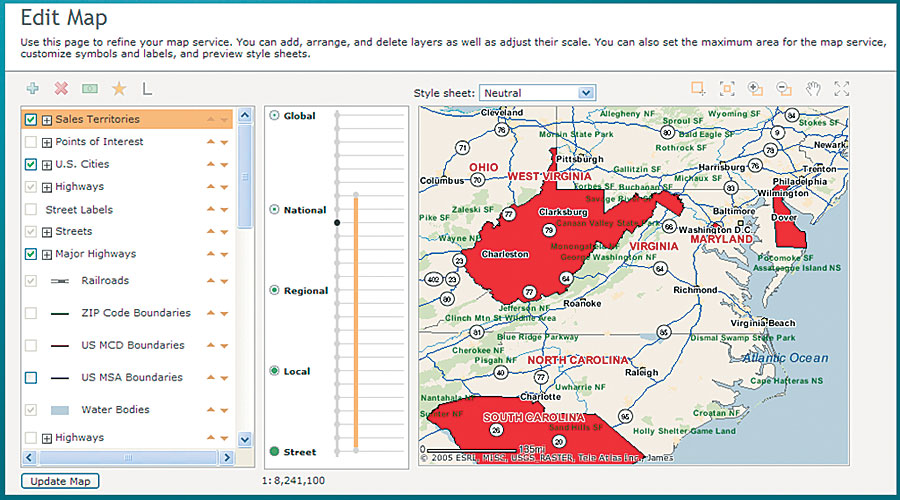Image resolution: width=900 pixels, height=500 pixels.
Task: Click the L label icon in toolbar
Action: tap(147, 88)
